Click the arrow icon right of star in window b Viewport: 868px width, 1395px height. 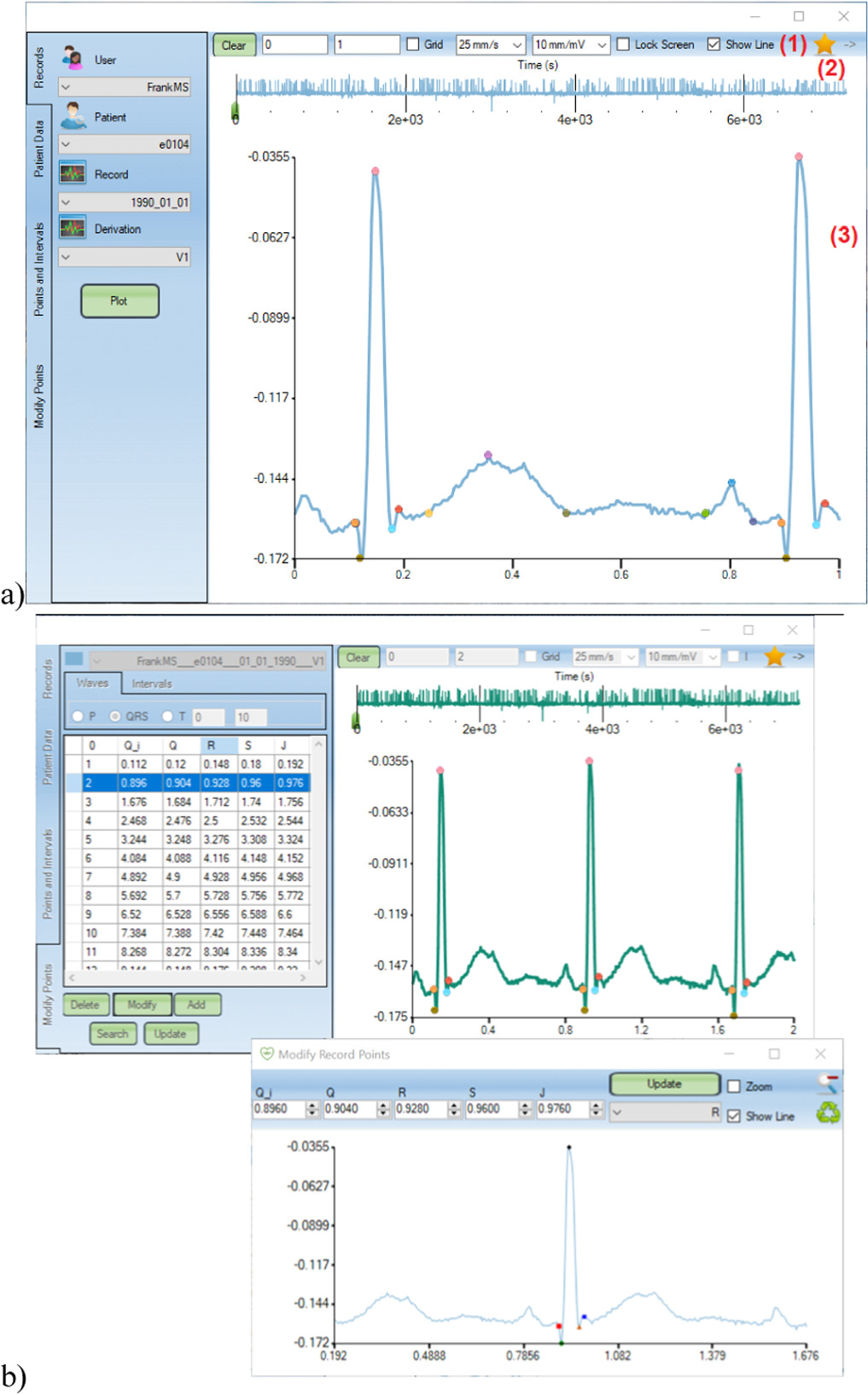pyautogui.click(x=799, y=657)
